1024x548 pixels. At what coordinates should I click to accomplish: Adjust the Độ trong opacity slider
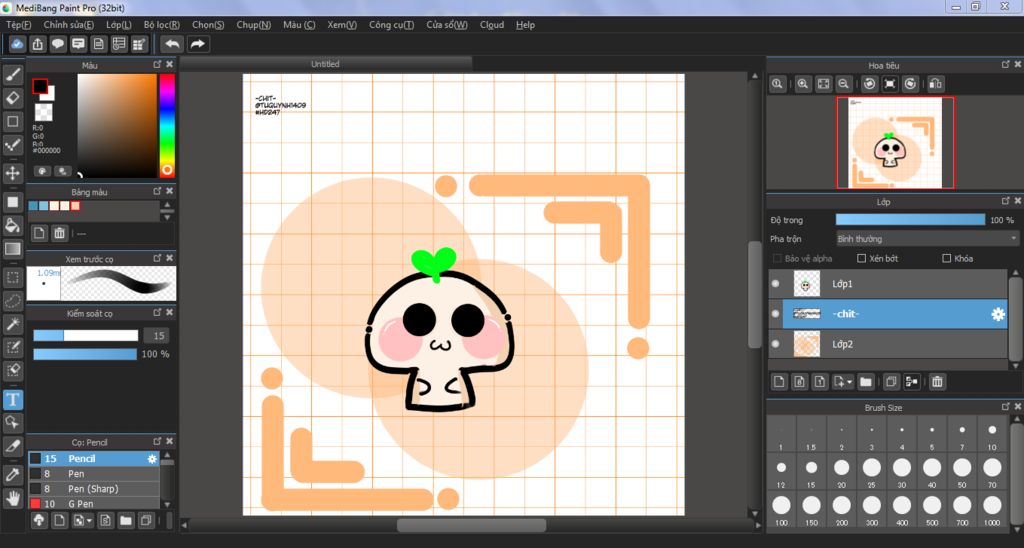click(910, 220)
